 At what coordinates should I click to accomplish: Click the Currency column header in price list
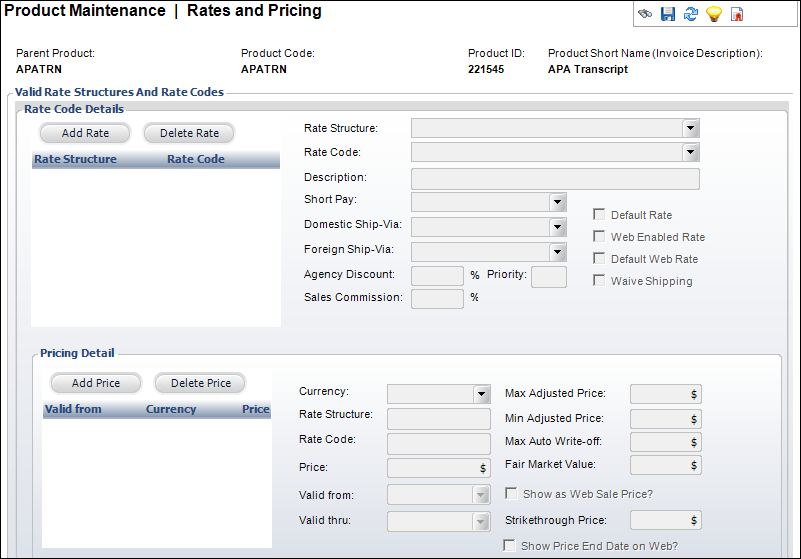pyautogui.click(x=171, y=409)
